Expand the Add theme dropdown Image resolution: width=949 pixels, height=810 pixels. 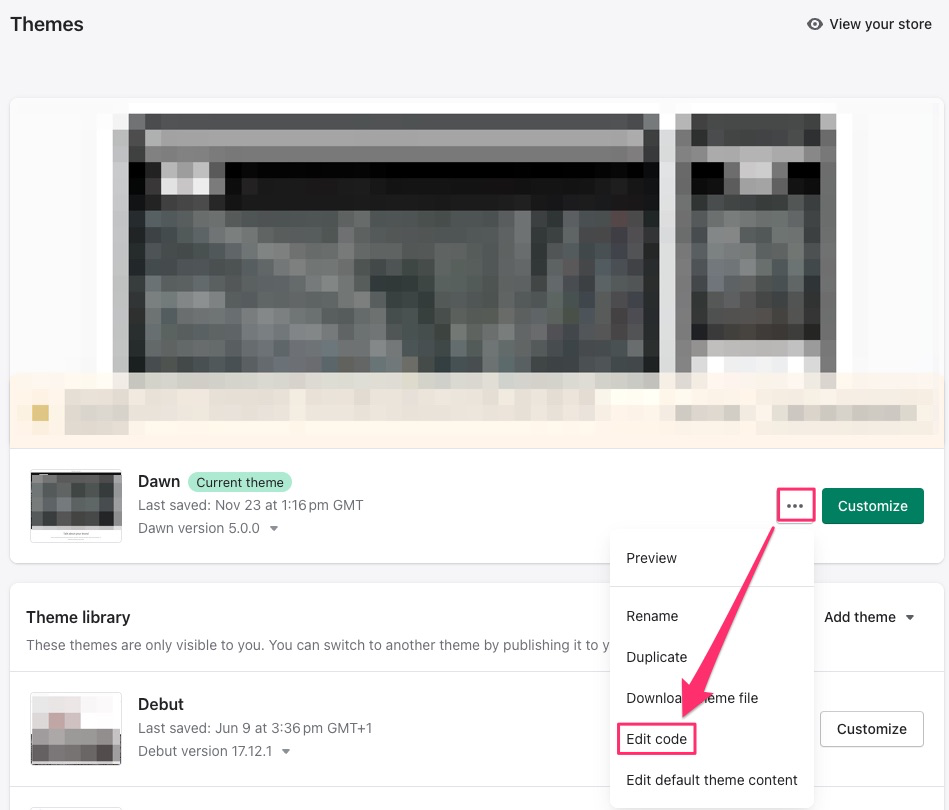(x=868, y=617)
